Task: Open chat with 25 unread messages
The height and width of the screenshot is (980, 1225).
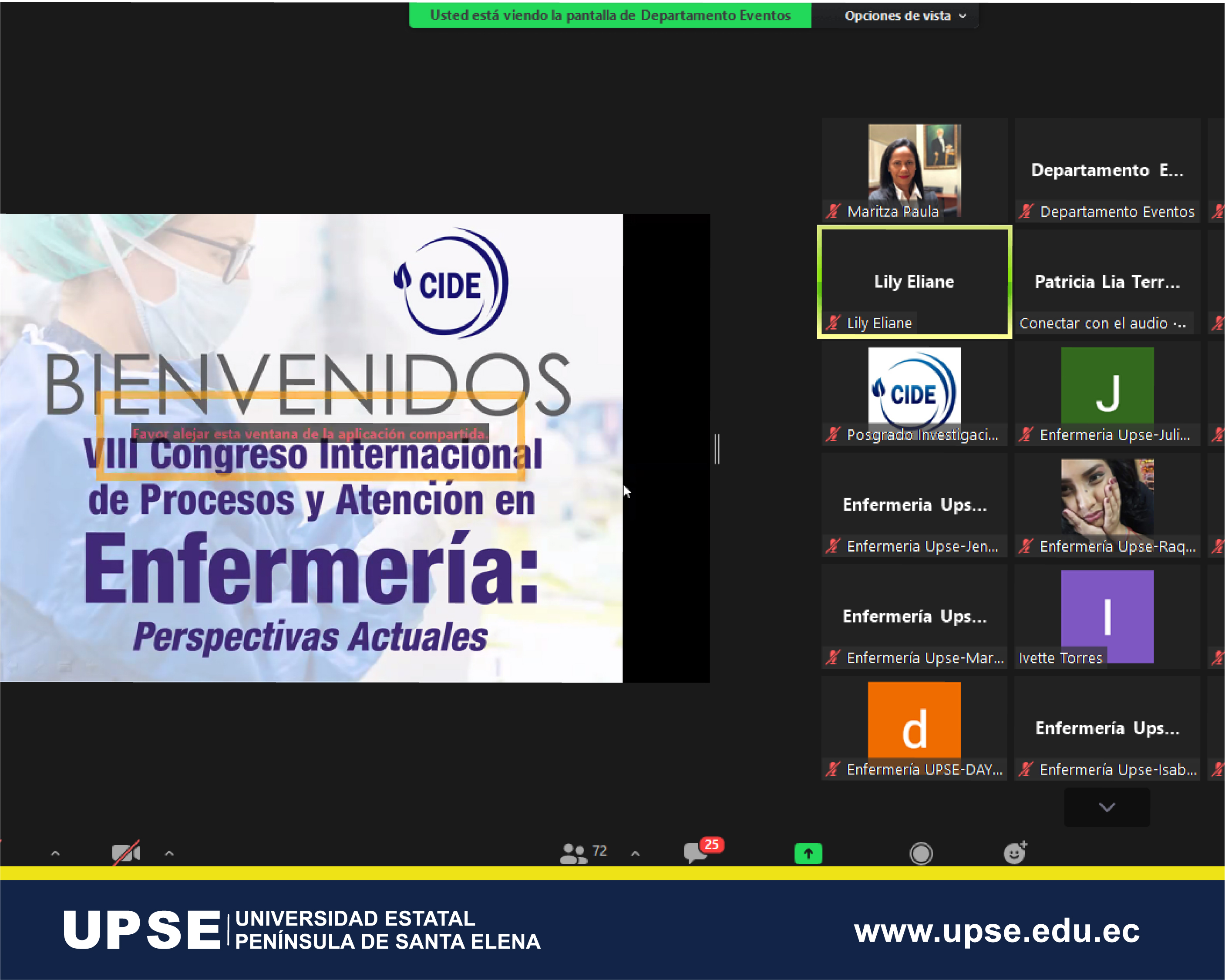Action: 703,850
